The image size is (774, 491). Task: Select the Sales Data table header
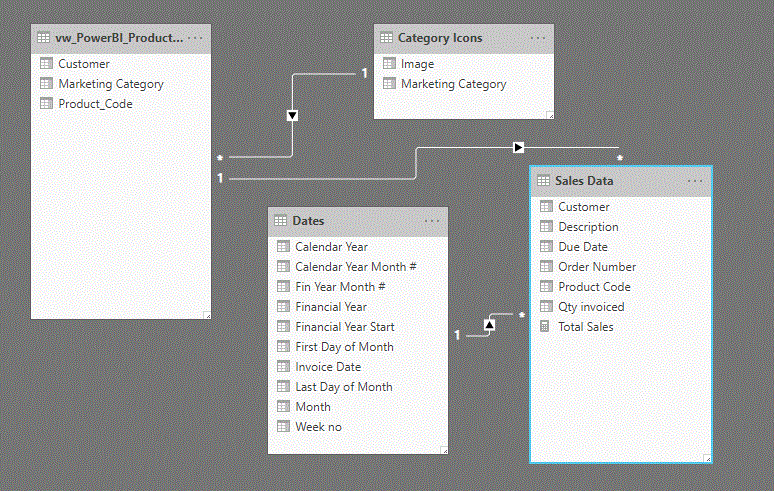621,182
